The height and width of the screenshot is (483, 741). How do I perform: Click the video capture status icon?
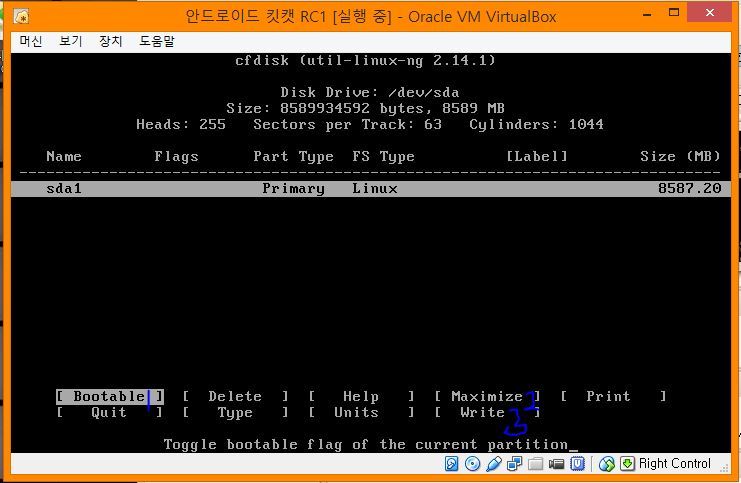556,464
